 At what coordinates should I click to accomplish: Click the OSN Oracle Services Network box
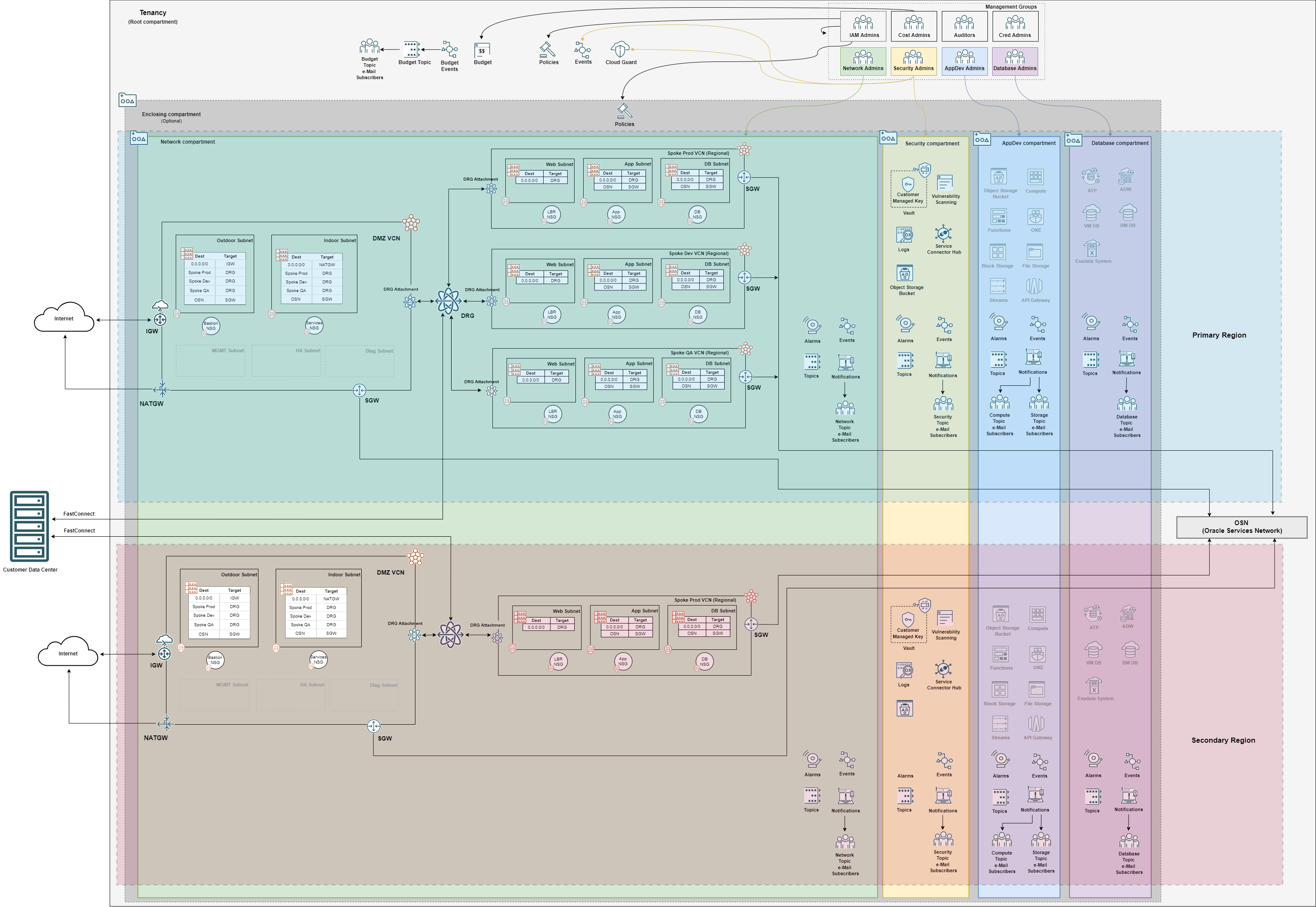coord(1242,527)
